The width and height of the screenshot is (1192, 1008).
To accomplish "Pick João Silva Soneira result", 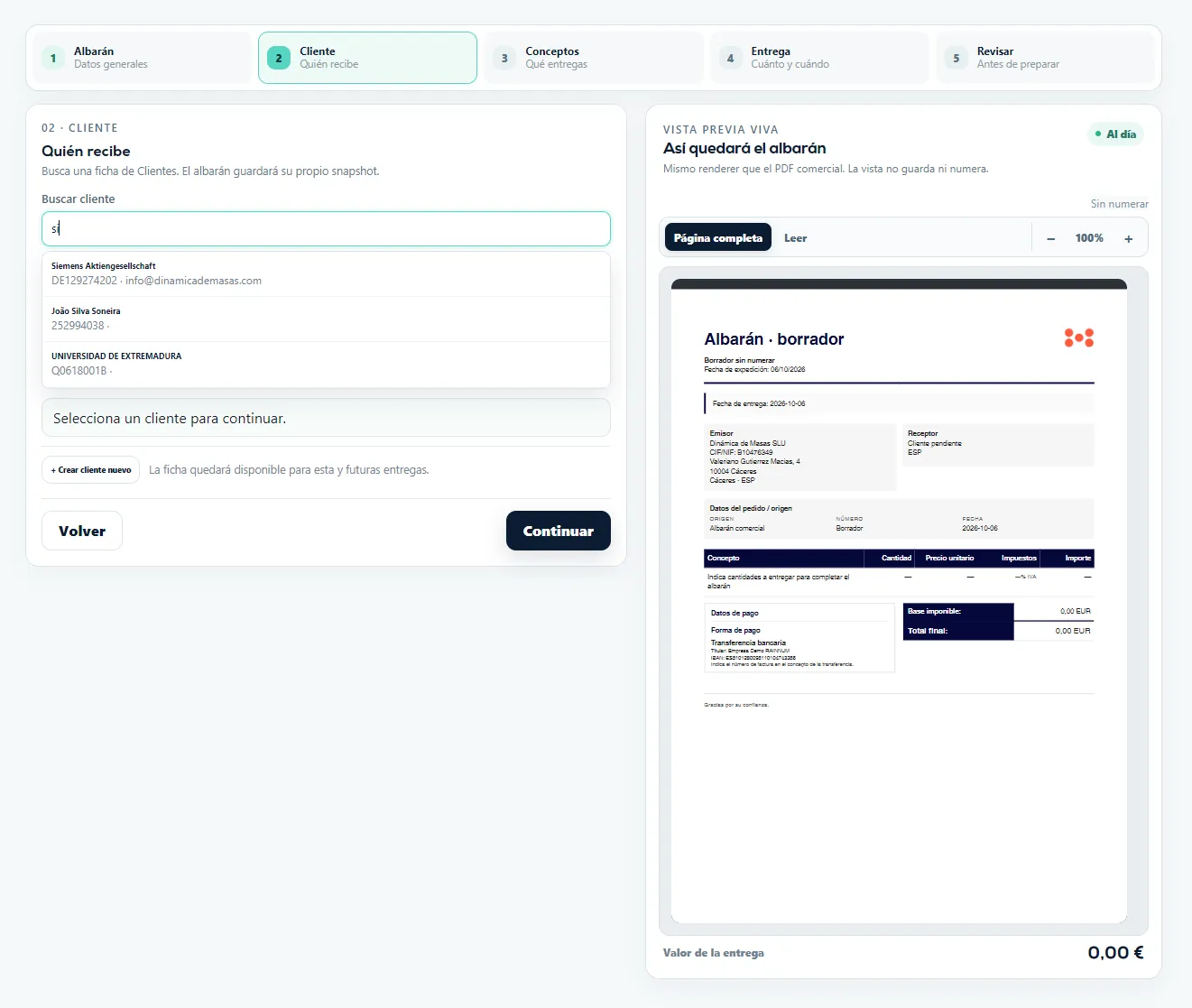I will click(326, 319).
